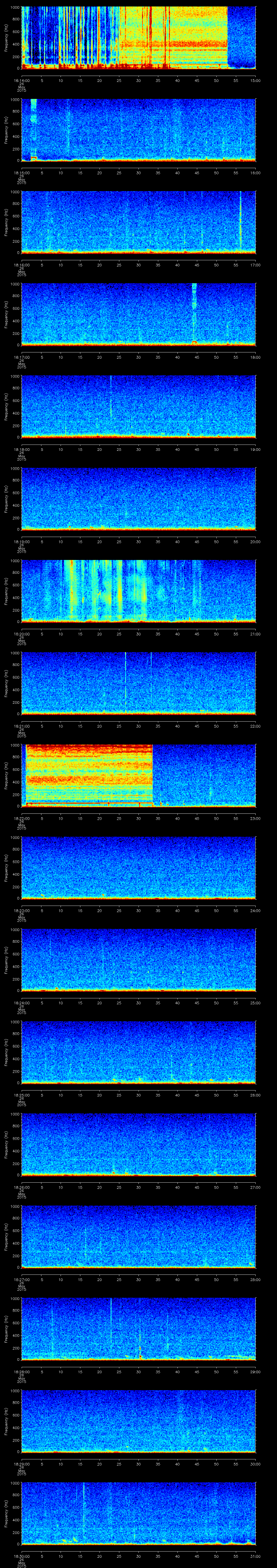Click the vertical spike near second 44 in the 18:17:00 panel
277x1568 pixels.
click(194, 313)
